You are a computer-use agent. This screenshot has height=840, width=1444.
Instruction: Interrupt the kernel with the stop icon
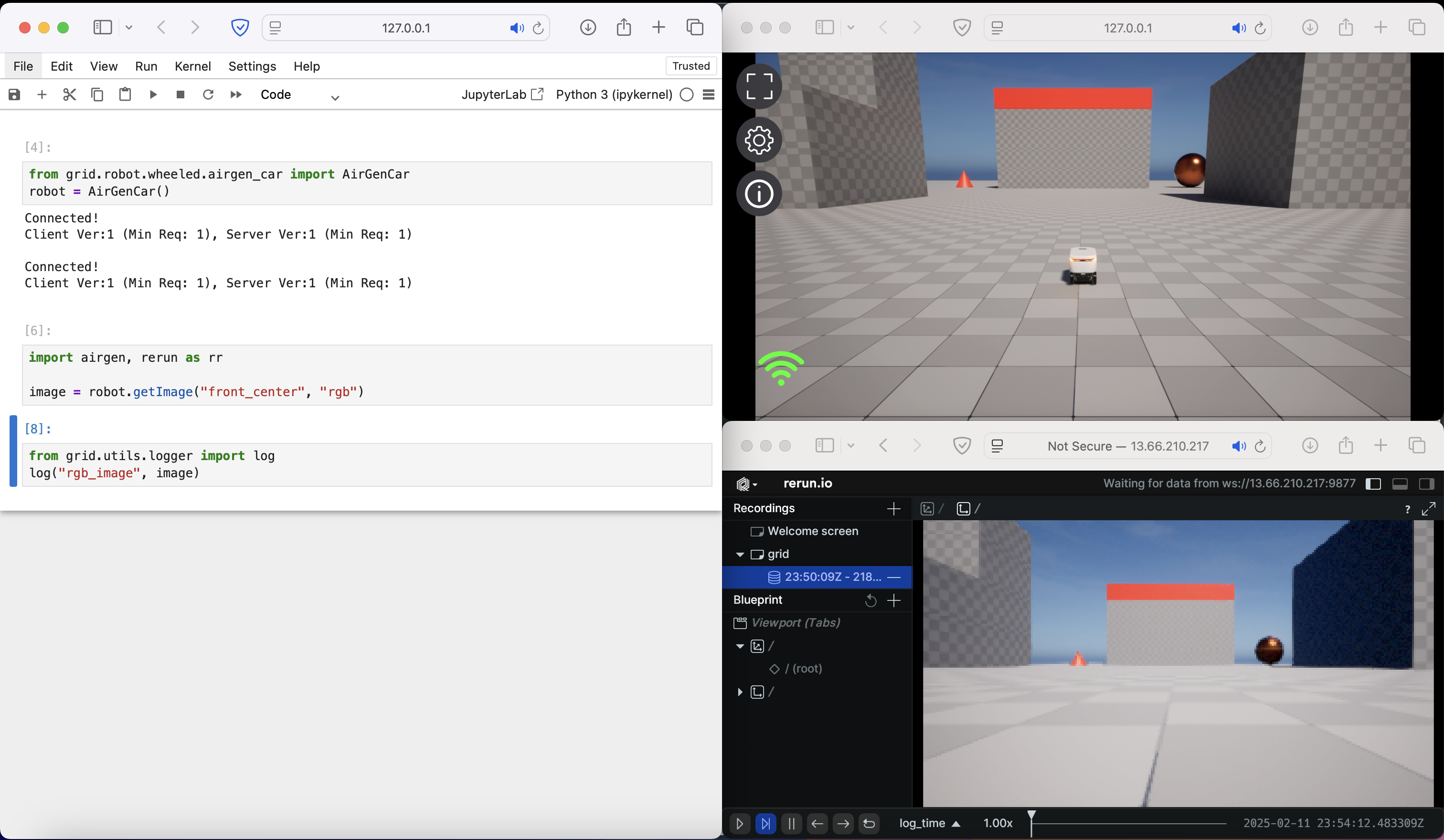pyautogui.click(x=180, y=94)
